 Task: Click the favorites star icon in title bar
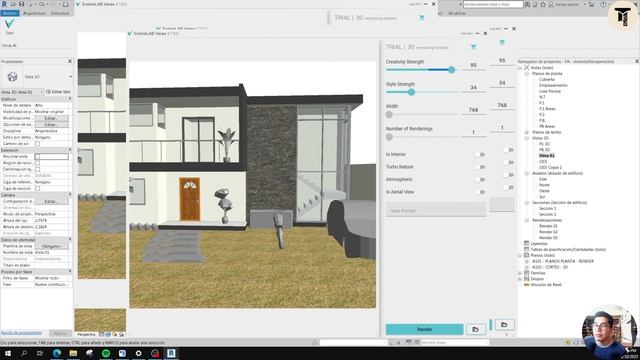click(x=543, y=4)
